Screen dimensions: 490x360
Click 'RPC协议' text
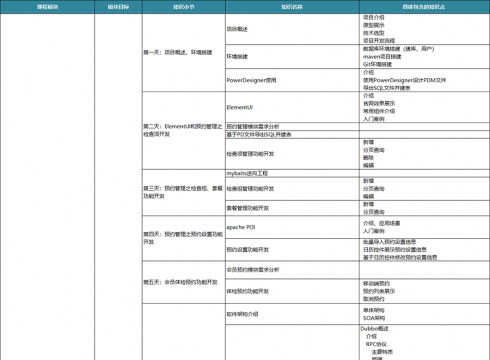click(x=376, y=344)
